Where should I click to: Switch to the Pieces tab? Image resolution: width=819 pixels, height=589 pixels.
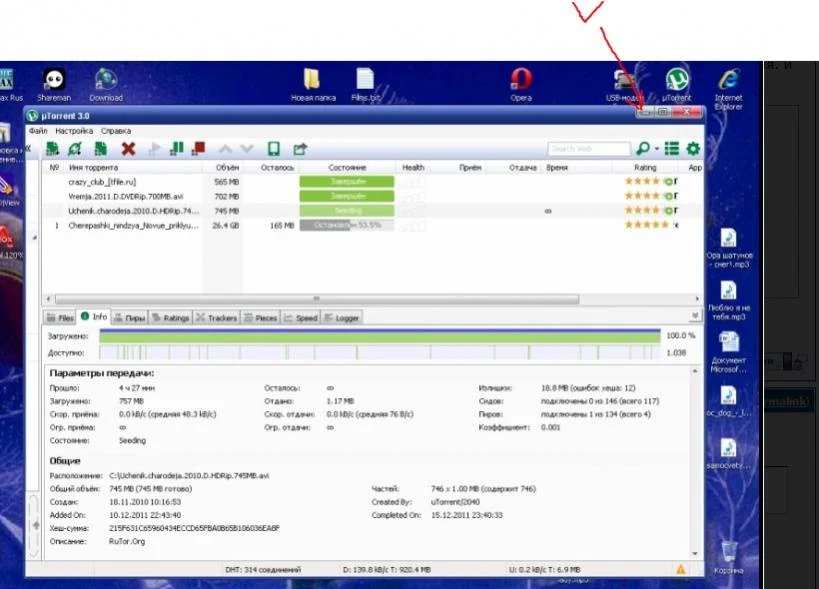pos(261,317)
